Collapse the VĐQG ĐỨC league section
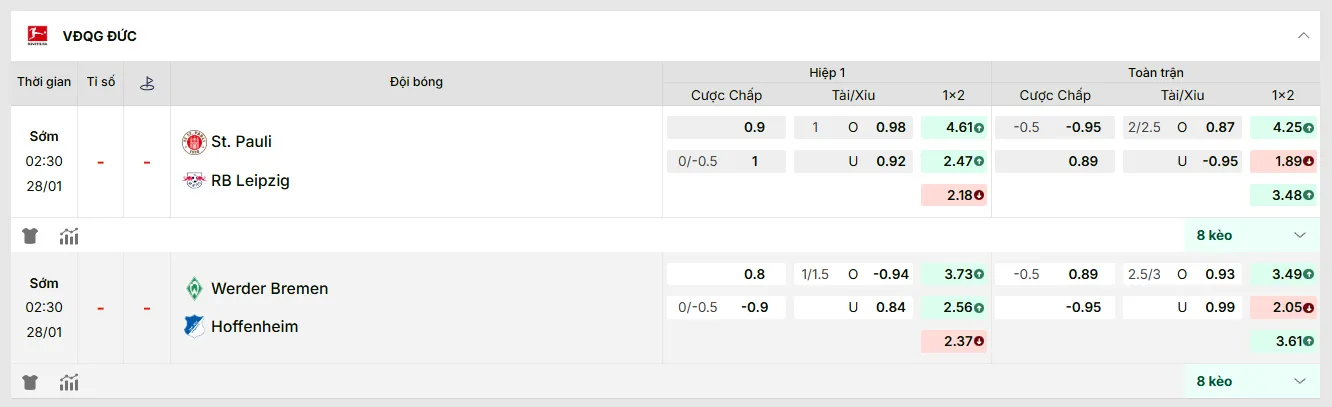 tap(1303, 36)
